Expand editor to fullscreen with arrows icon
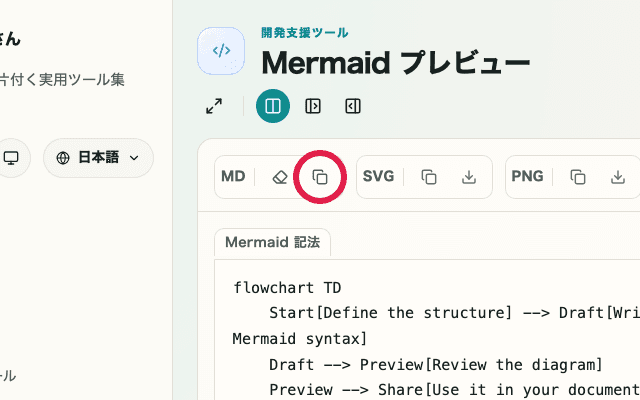The width and height of the screenshot is (640, 400). coord(214,106)
